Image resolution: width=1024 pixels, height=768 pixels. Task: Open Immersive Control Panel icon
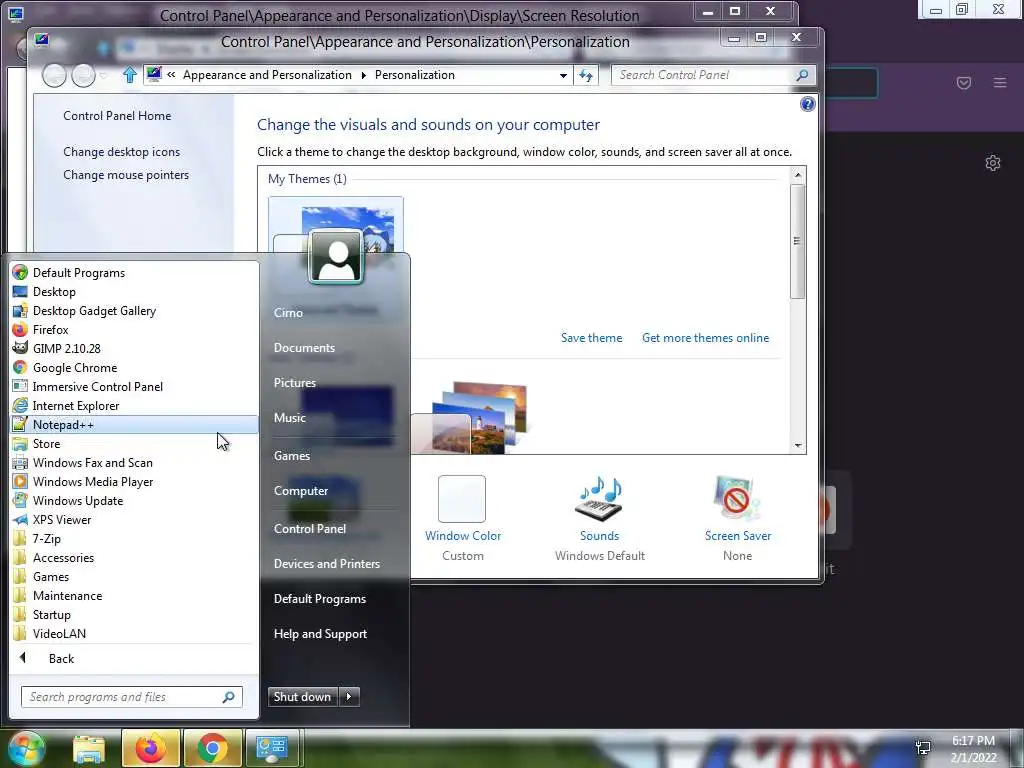click(20, 386)
